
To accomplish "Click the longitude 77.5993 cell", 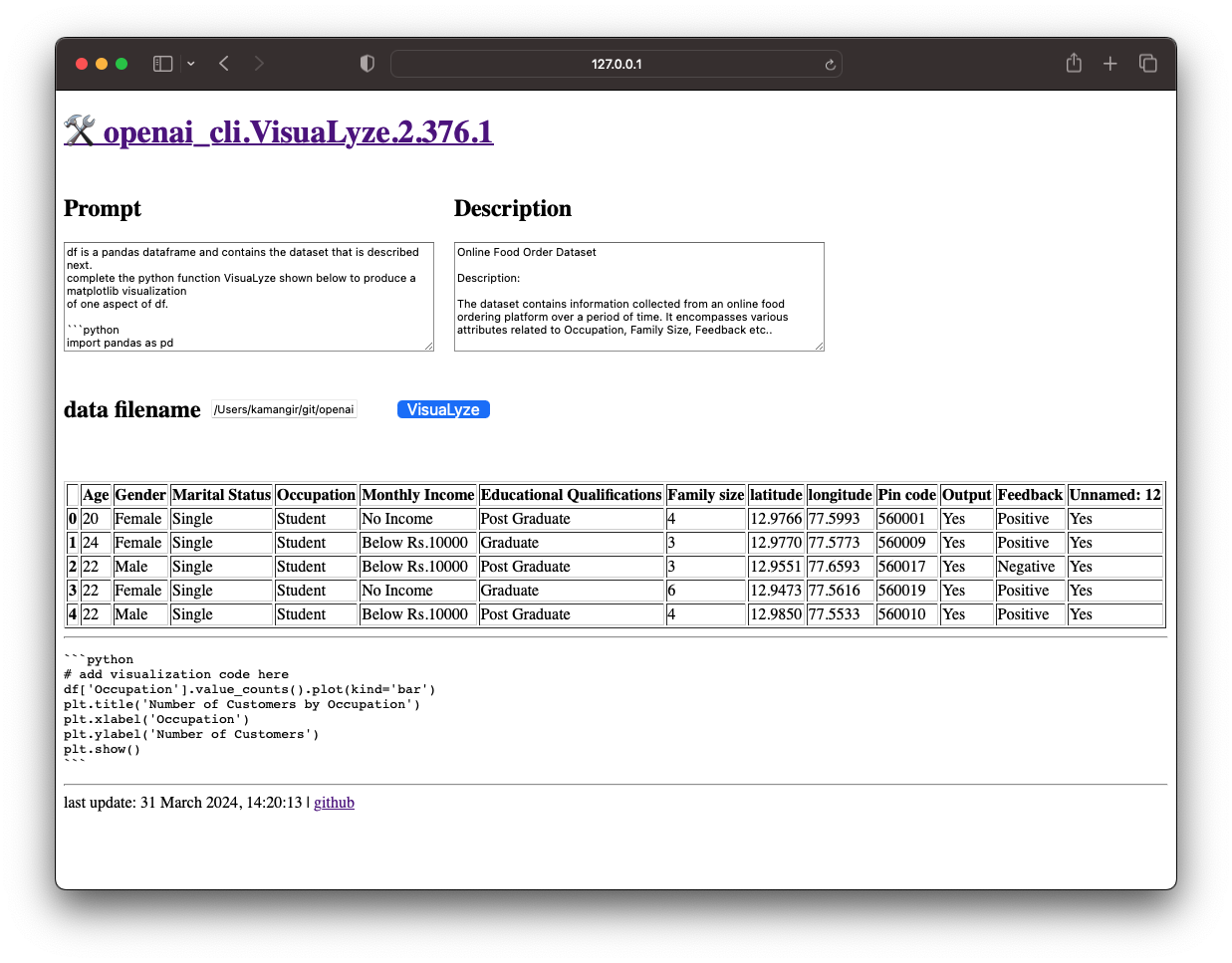I will pyautogui.click(x=840, y=519).
